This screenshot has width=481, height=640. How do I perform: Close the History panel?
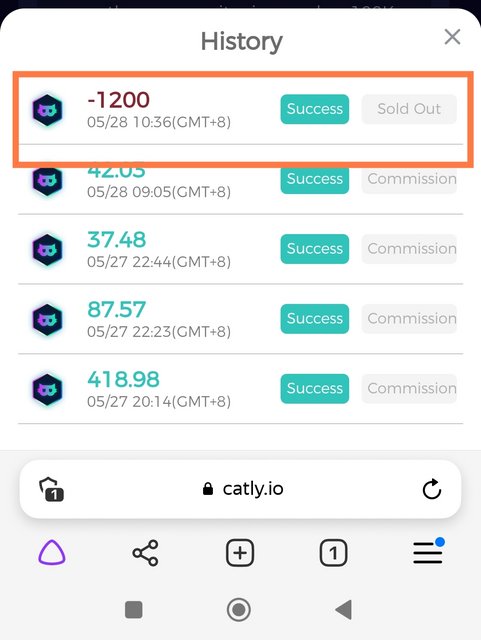[452, 37]
